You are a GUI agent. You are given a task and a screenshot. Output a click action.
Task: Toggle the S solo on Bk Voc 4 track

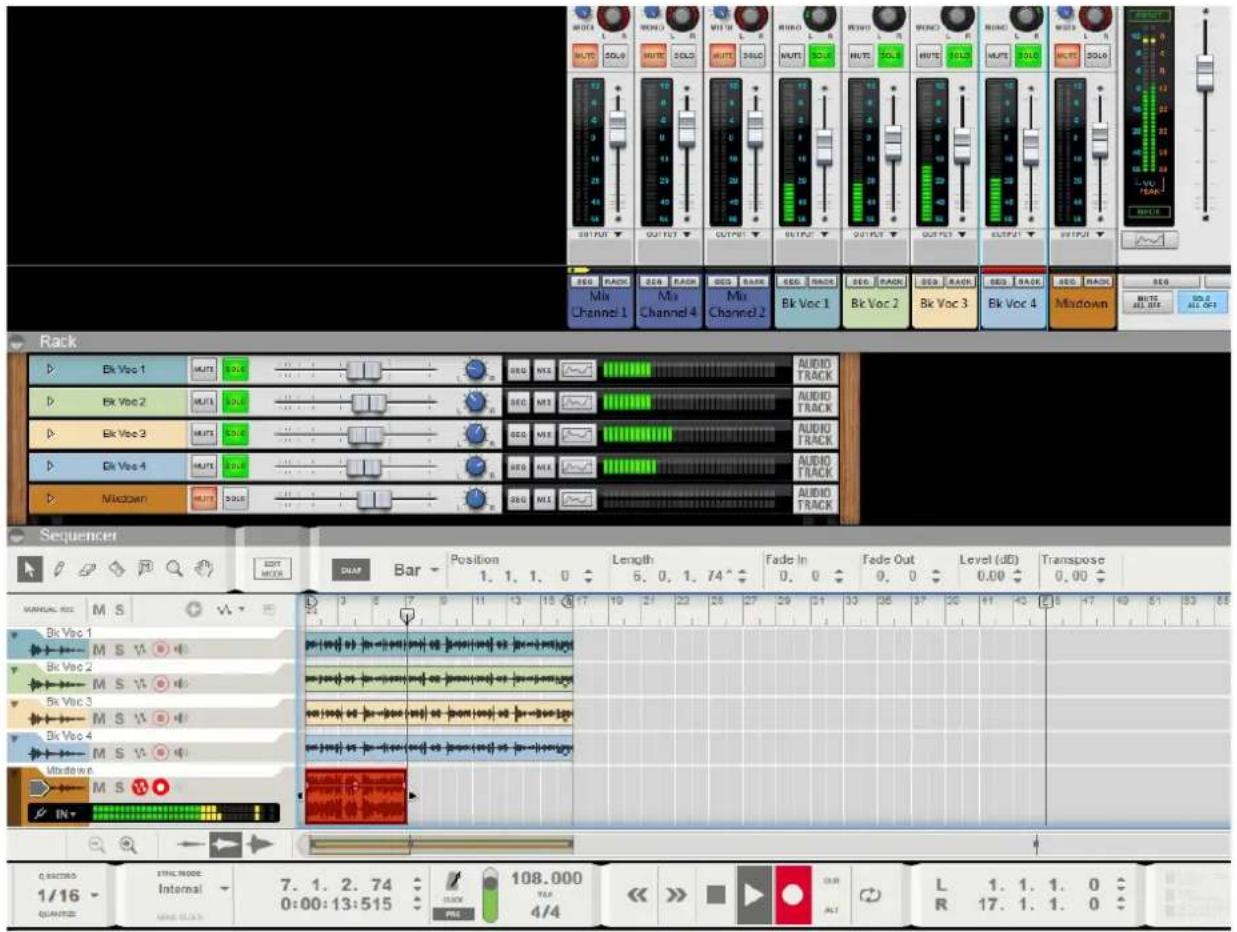[x=118, y=753]
